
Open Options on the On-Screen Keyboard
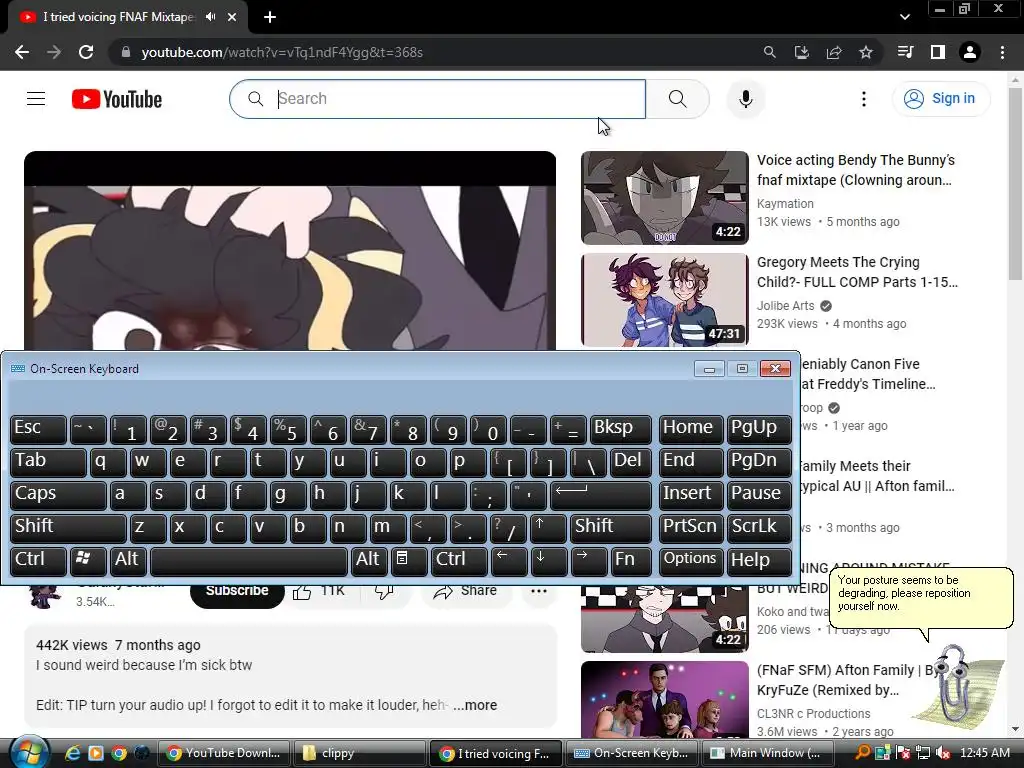click(x=691, y=560)
